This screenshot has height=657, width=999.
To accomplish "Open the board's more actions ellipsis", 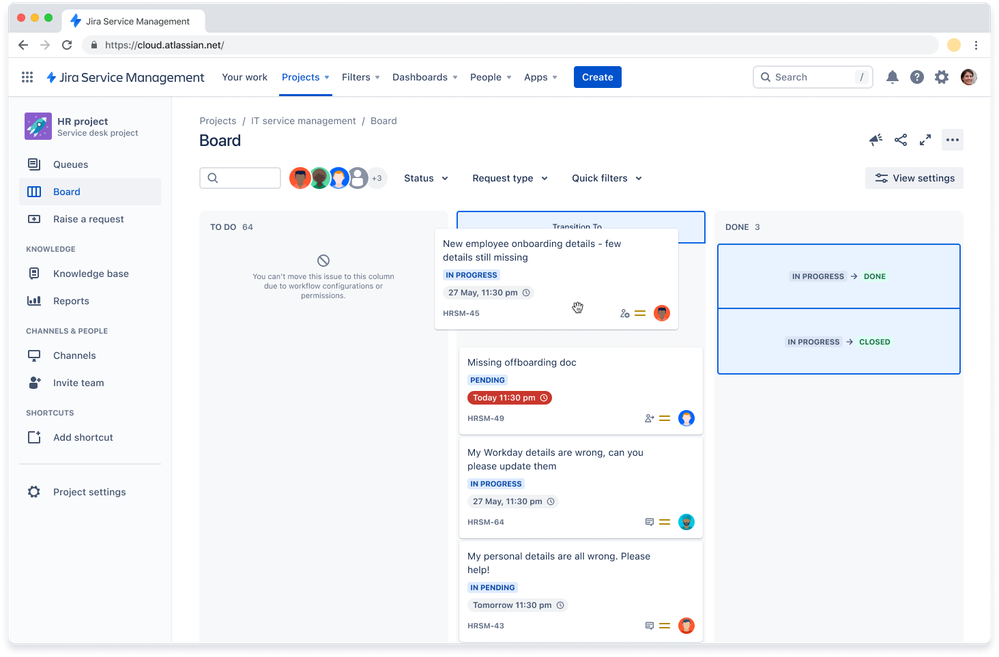I will click(952, 140).
